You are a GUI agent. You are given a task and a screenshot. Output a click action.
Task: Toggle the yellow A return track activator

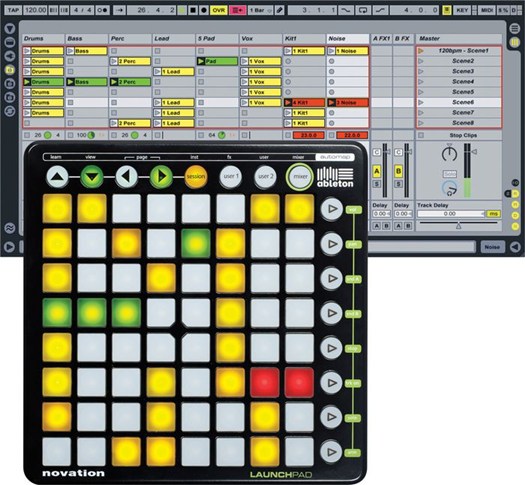tap(377, 171)
